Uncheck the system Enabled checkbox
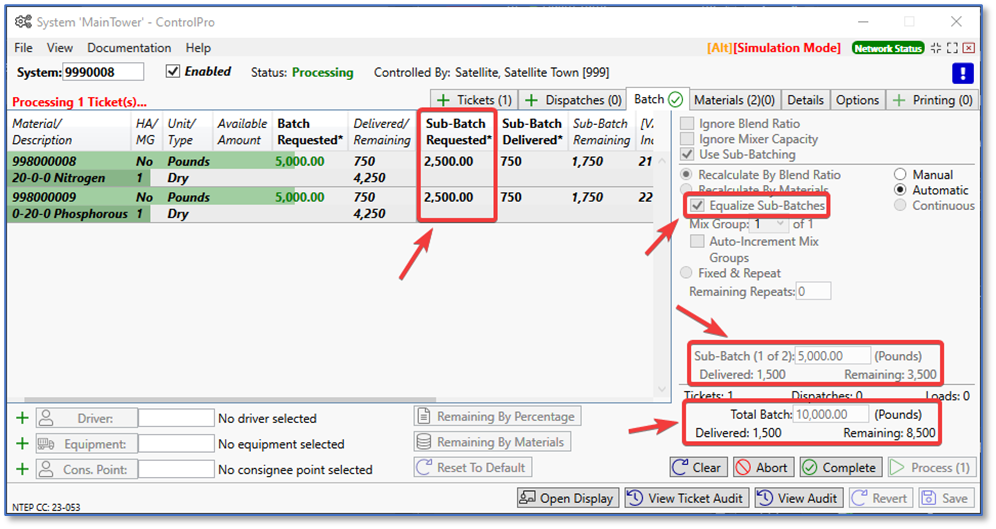The width and height of the screenshot is (996, 529). coord(173,72)
